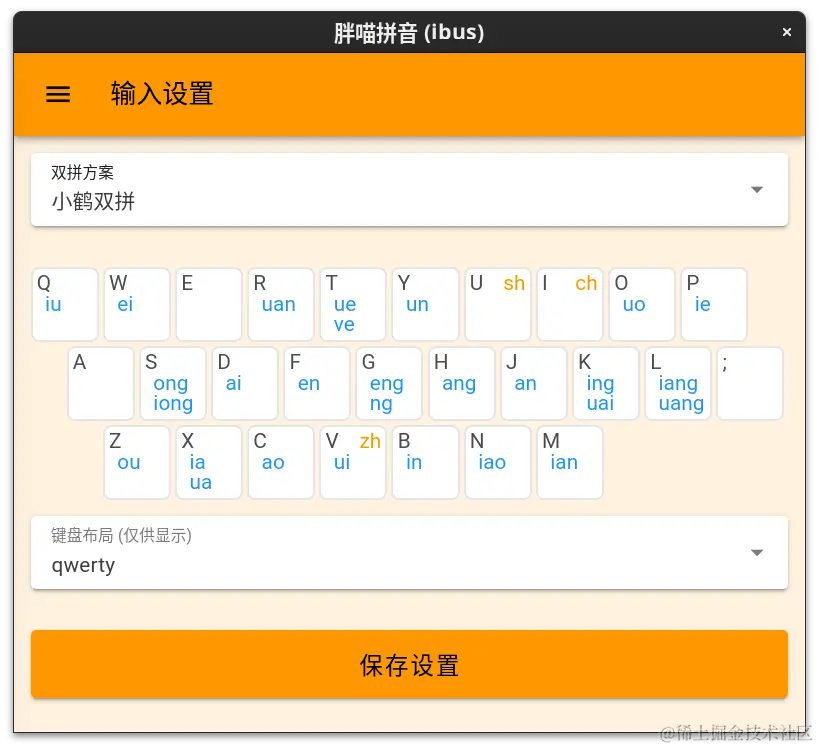Click the L key card iang uang
Image resolution: width=819 pixels, height=749 pixels.
click(x=678, y=383)
